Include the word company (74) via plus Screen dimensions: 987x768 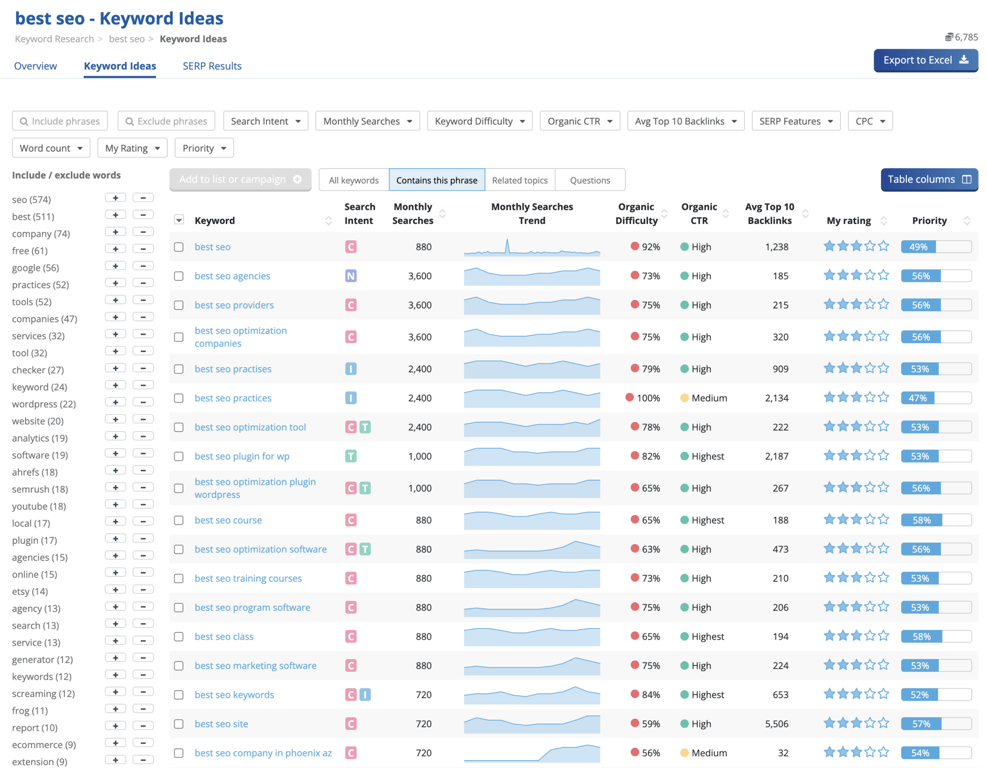[115, 232]
